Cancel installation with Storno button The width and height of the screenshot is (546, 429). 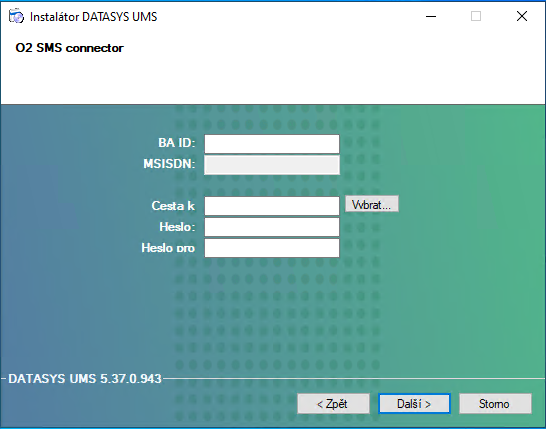click(495, 404)
